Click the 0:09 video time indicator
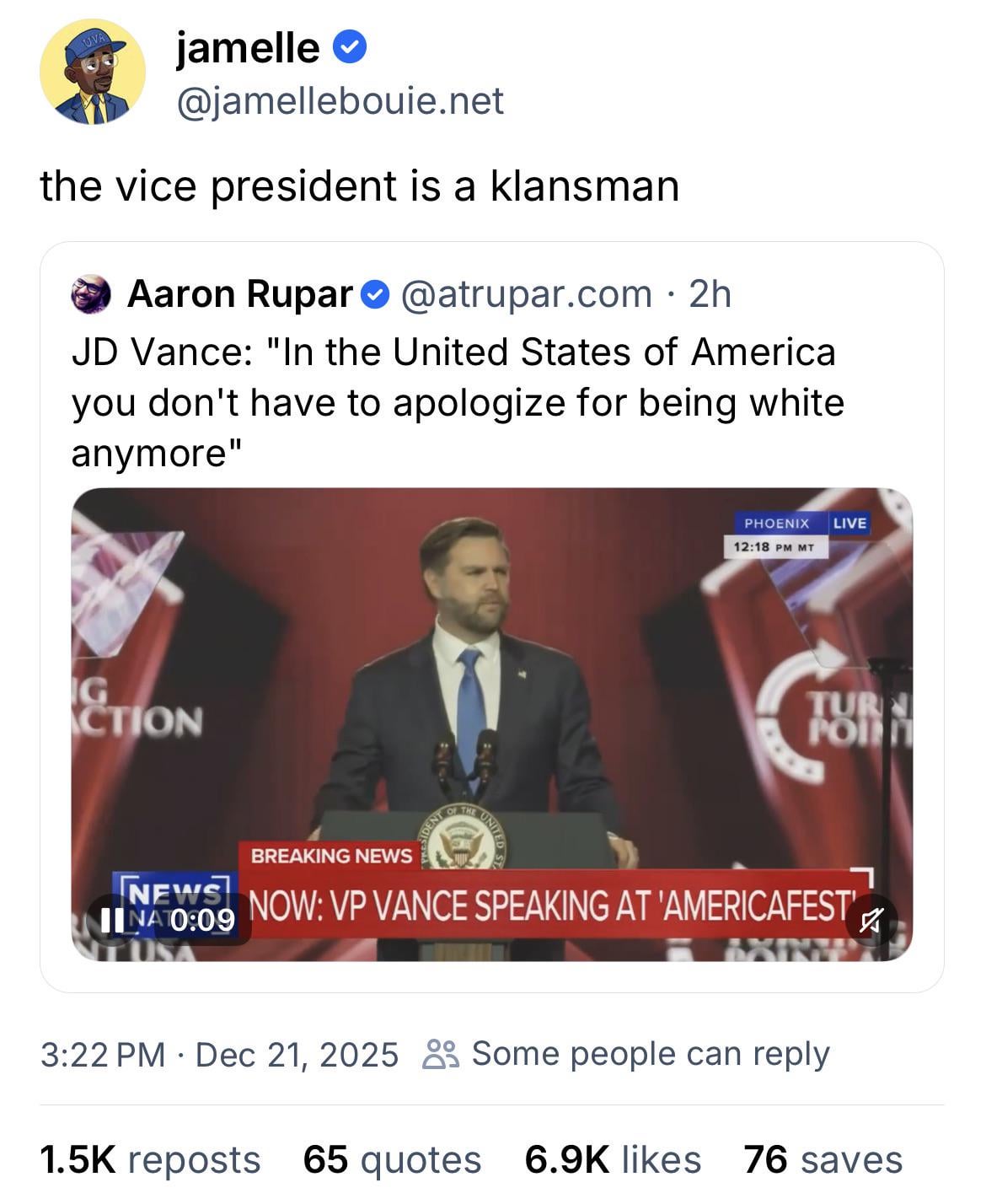Screen dimensions: 986x1204 [202, 919]
